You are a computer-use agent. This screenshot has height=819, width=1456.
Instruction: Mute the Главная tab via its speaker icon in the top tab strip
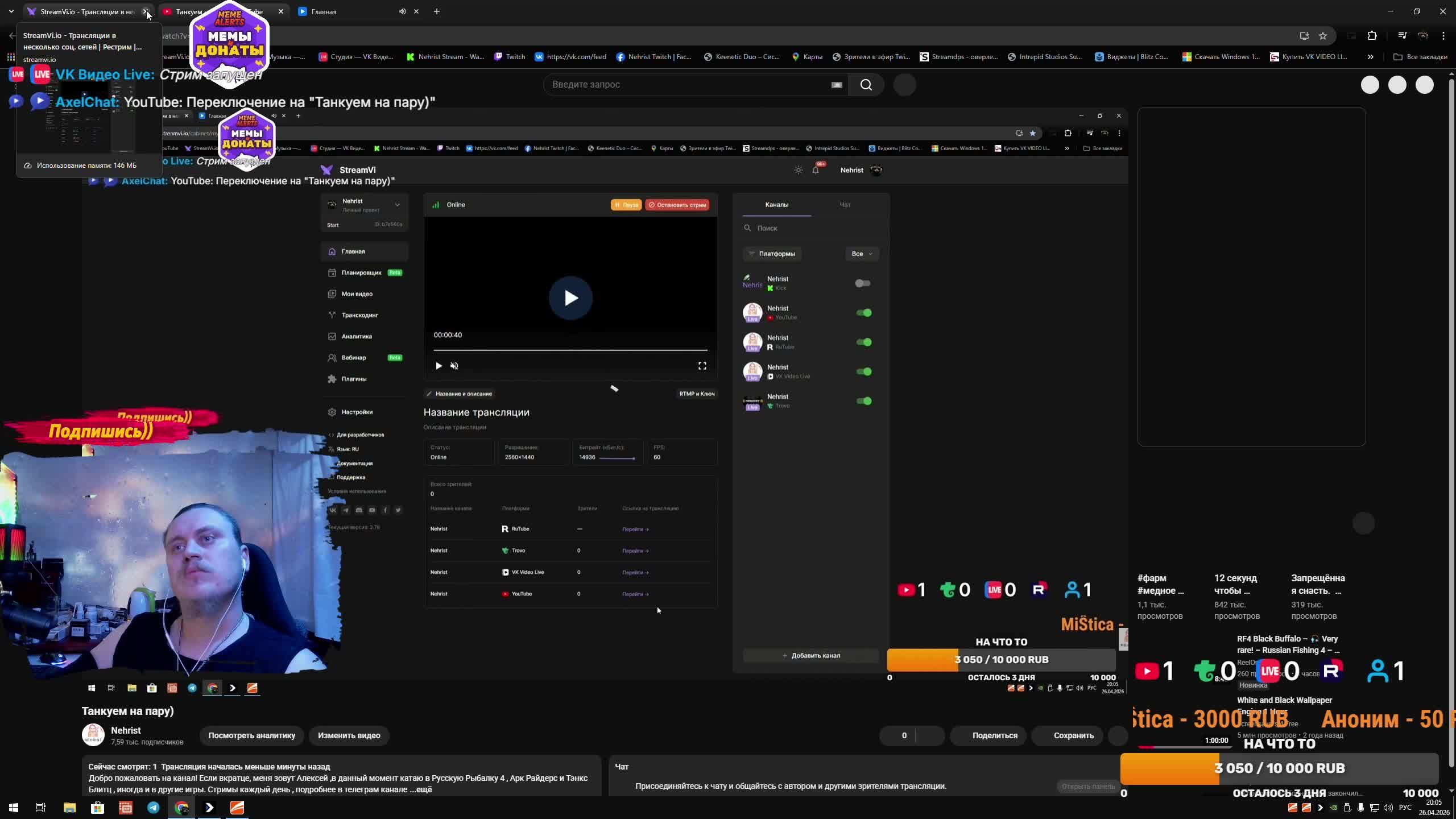coord(403,11)
